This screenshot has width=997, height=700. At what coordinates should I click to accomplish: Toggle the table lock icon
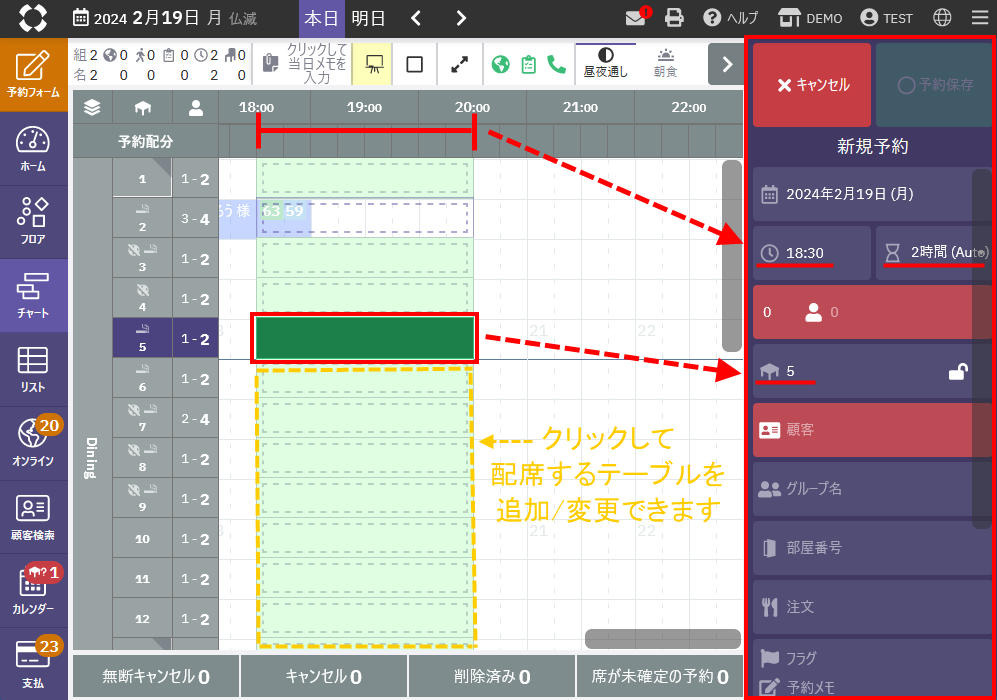click(957, 372)
